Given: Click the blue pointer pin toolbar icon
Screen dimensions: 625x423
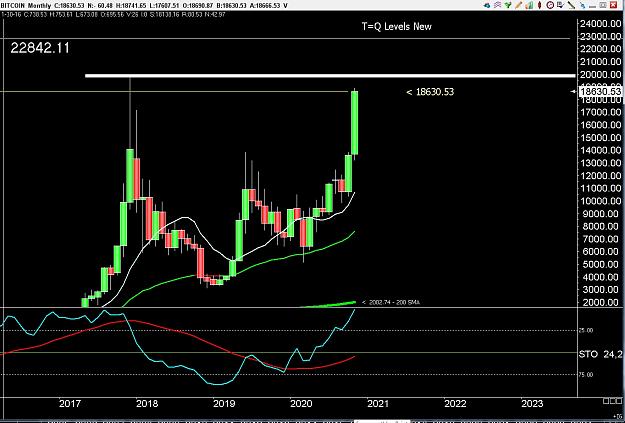Looking at the screenshot, I should click(x=582, y=6).
